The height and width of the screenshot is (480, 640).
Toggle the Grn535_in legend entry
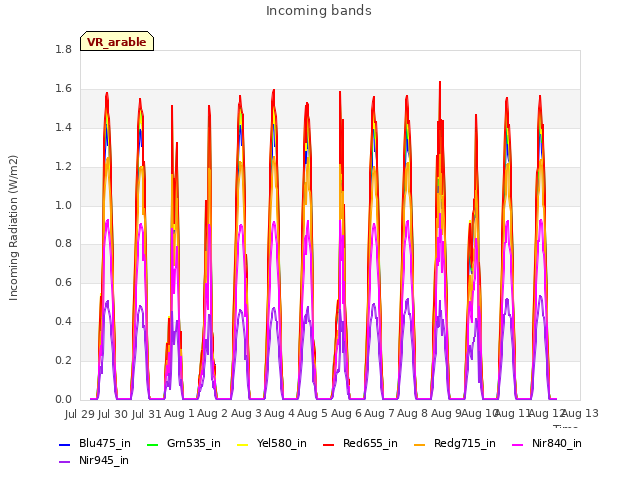pyautogui.click(x=183, y=443)
